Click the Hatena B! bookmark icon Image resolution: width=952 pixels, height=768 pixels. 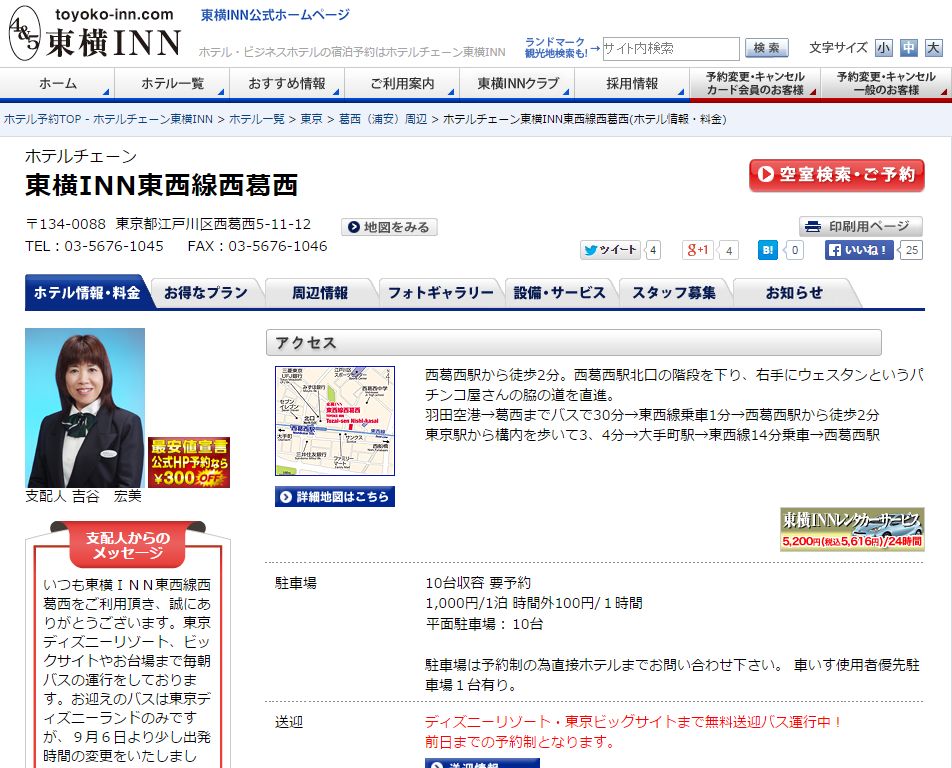(x=768, y=250)
